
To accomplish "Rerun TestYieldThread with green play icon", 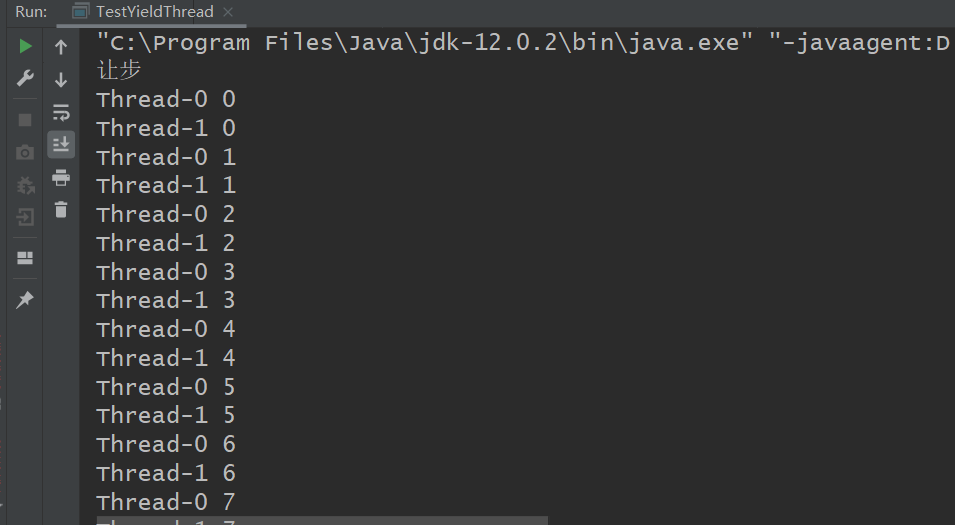I will pos(25,46).
